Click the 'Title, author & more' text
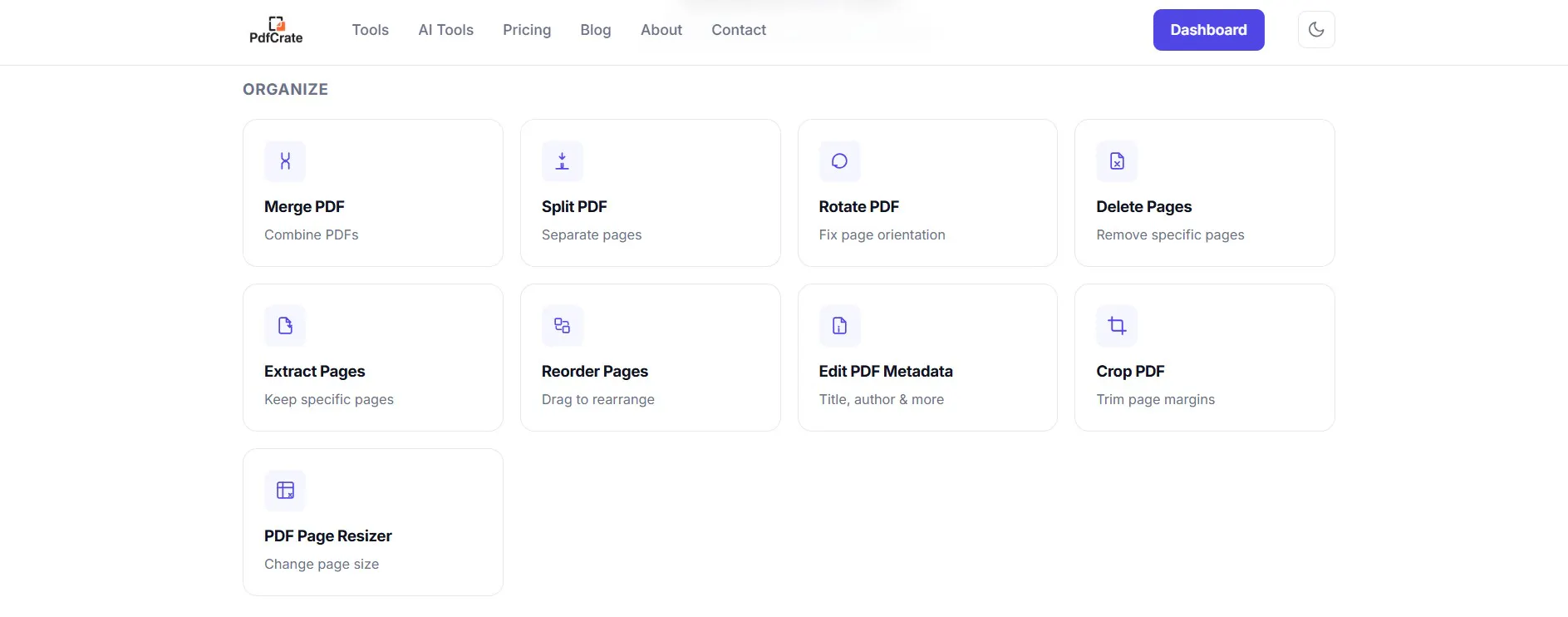 point(881,400)
